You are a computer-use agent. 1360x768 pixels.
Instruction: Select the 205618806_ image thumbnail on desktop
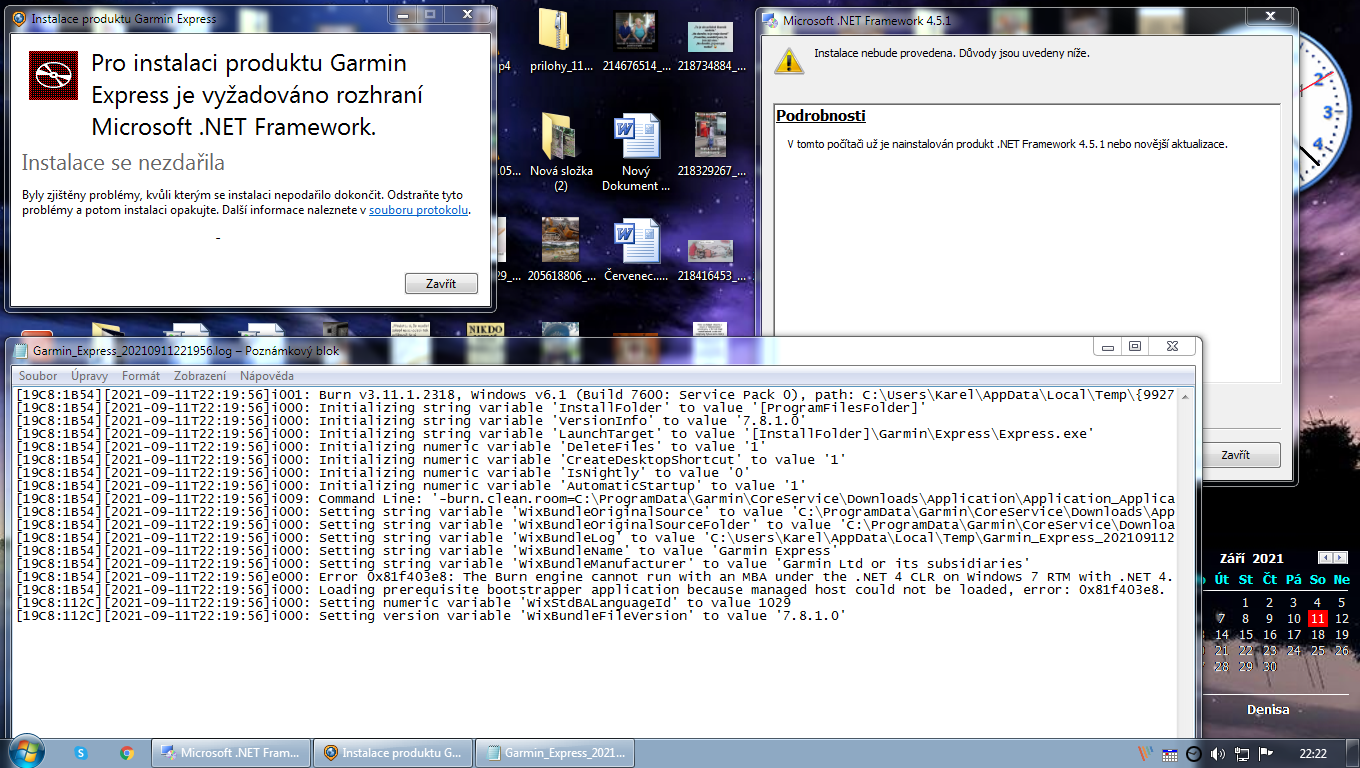click(561, 250)
